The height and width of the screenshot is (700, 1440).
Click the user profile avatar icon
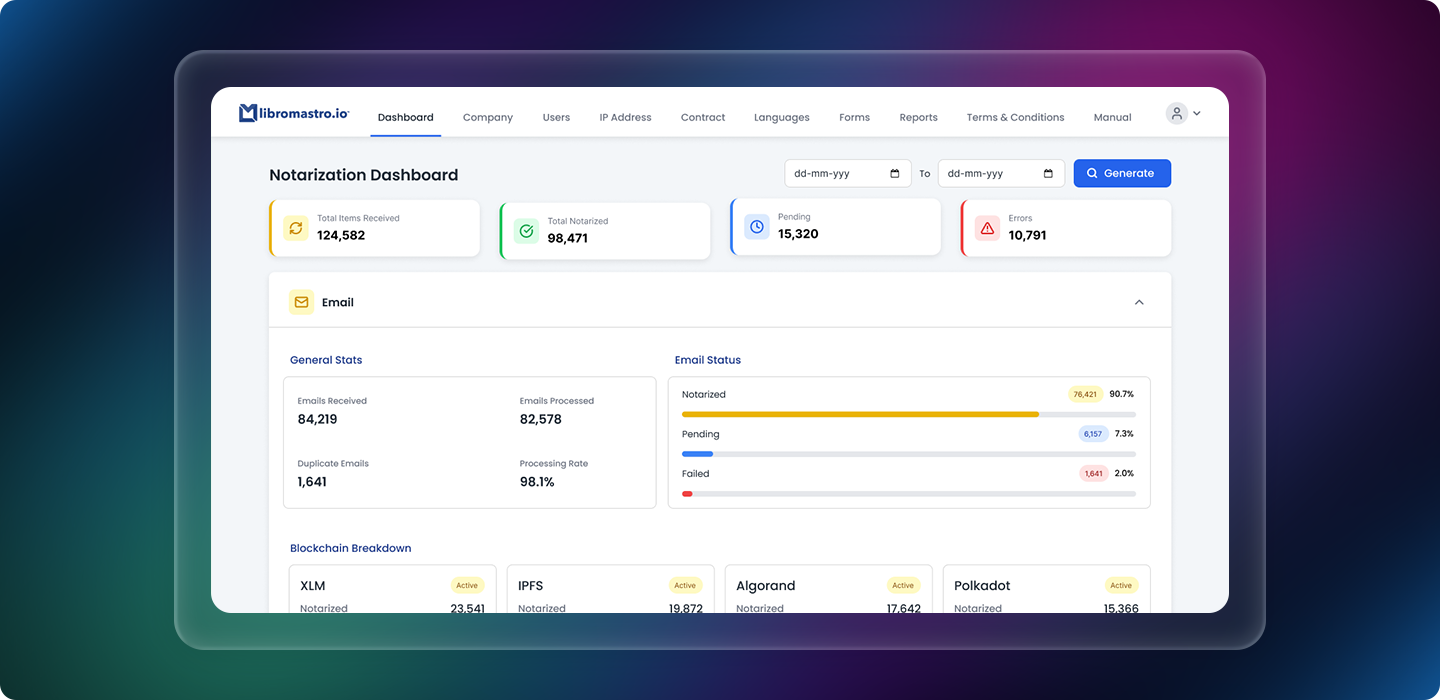[x=1177, y=114]
